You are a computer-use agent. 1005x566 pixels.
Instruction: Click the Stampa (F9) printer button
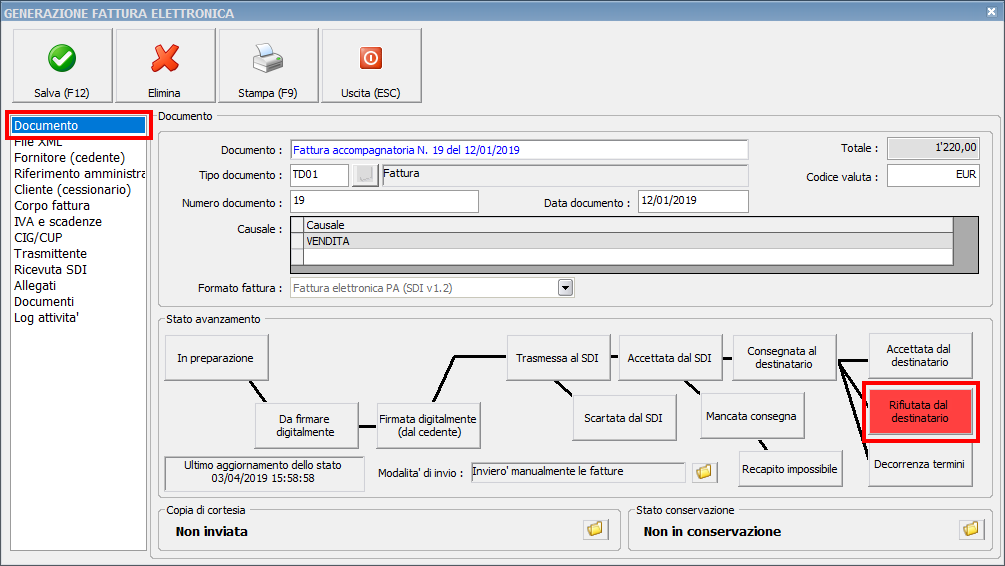(268, 66)
